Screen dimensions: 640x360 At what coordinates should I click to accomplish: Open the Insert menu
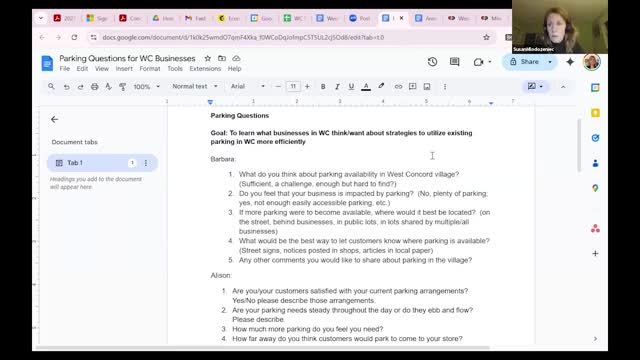coord(124,69)
